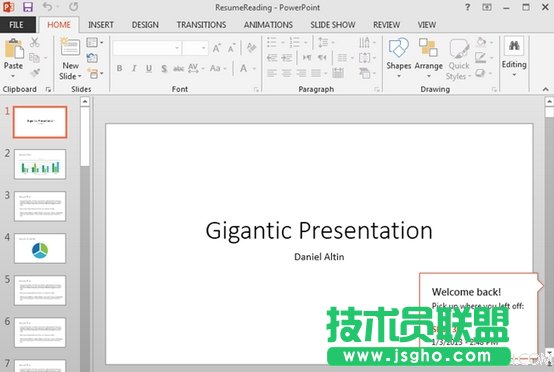Toggle justify text alignment

pyautogui.click(x=316, y=73)
